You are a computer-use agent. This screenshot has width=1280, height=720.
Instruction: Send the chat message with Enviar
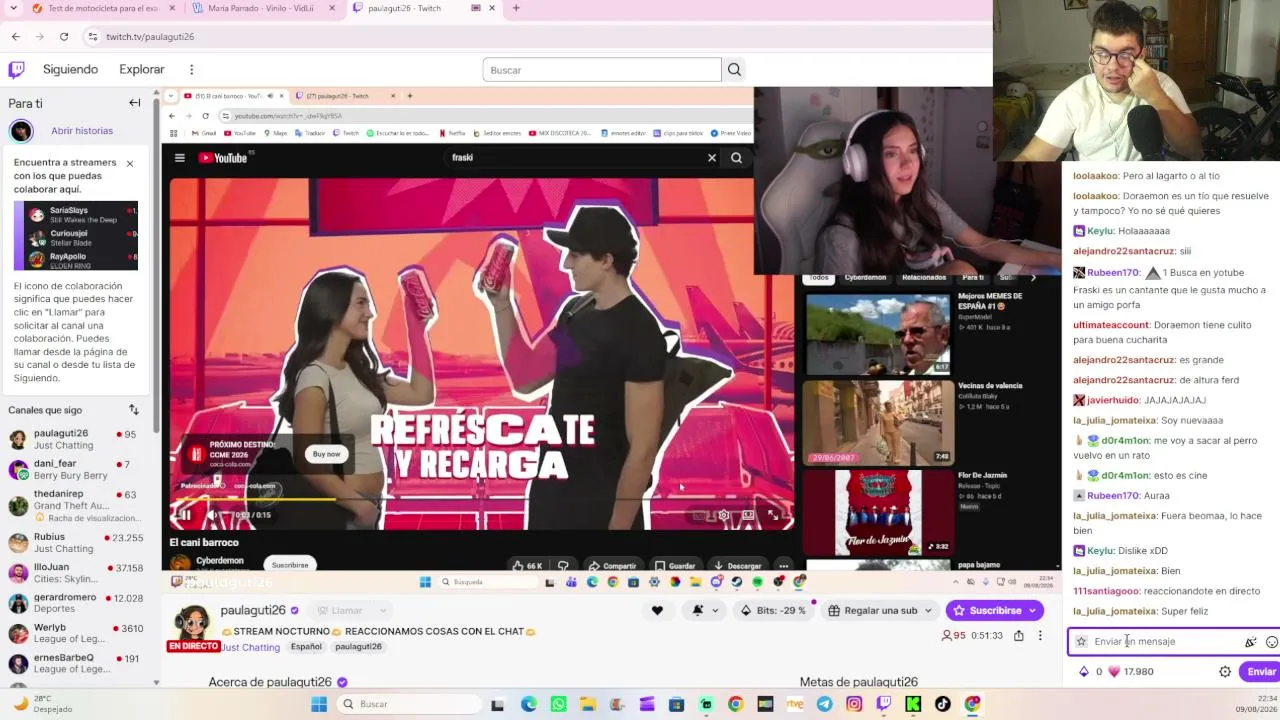[1261, 672]
